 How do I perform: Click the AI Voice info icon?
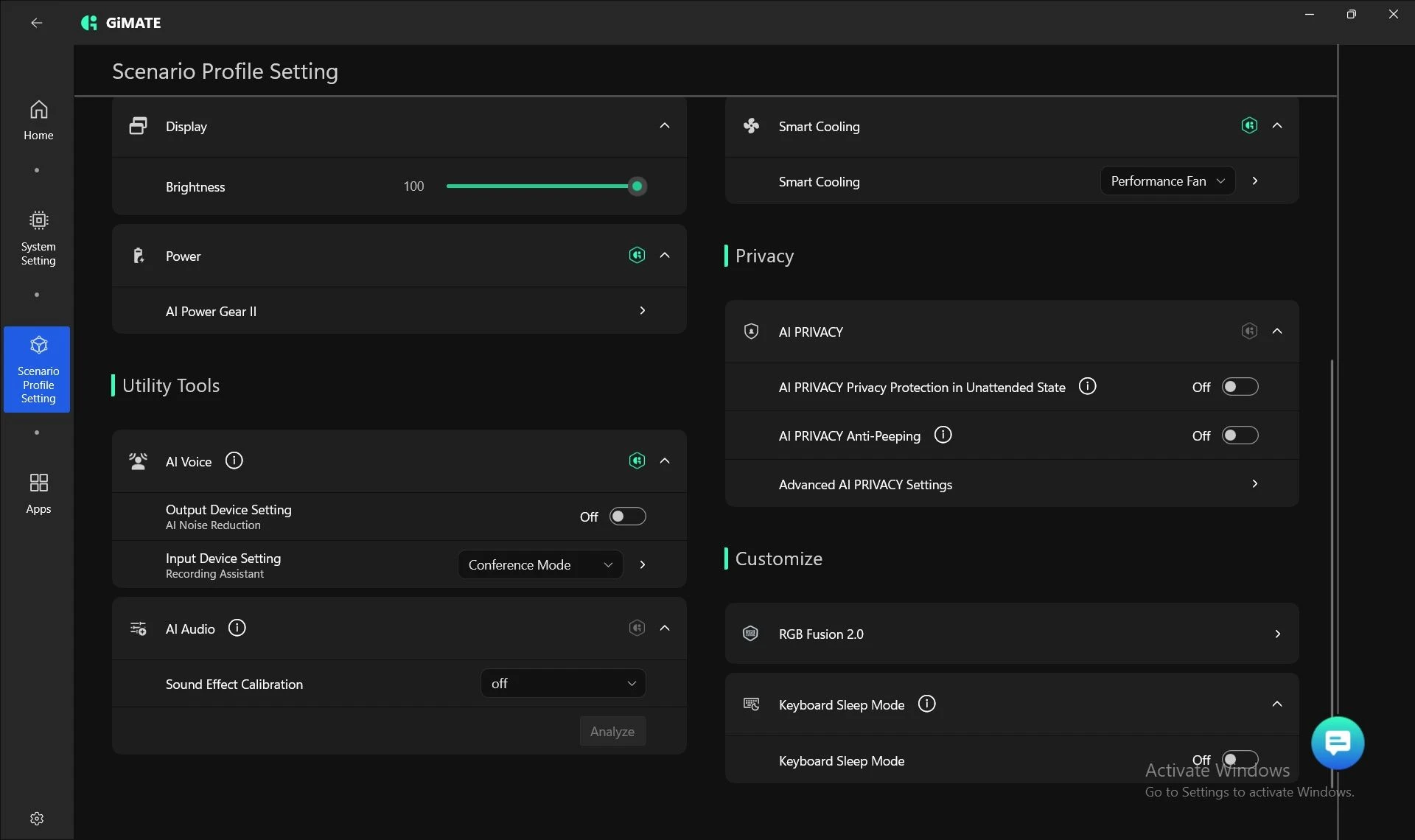click(234, 461)
